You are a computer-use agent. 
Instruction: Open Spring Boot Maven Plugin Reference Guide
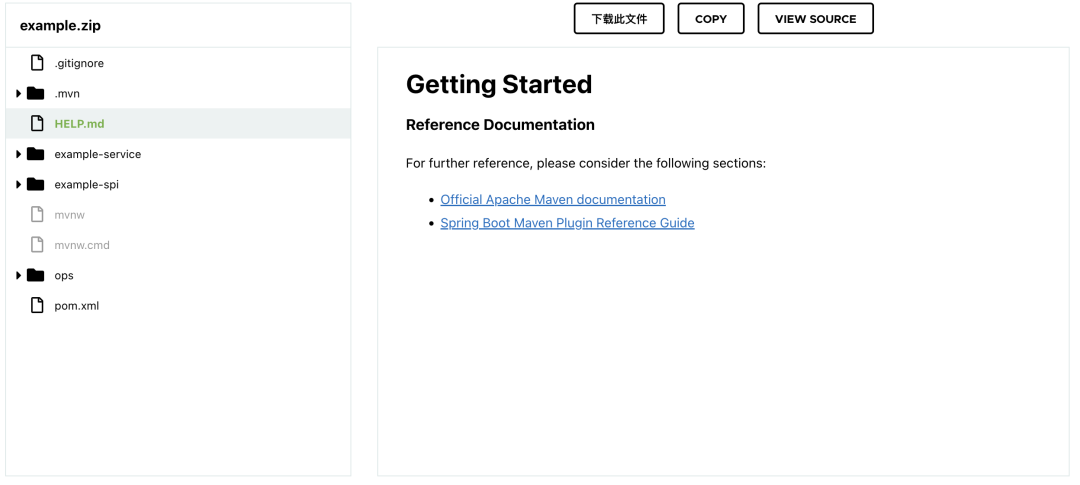point(568,223)
